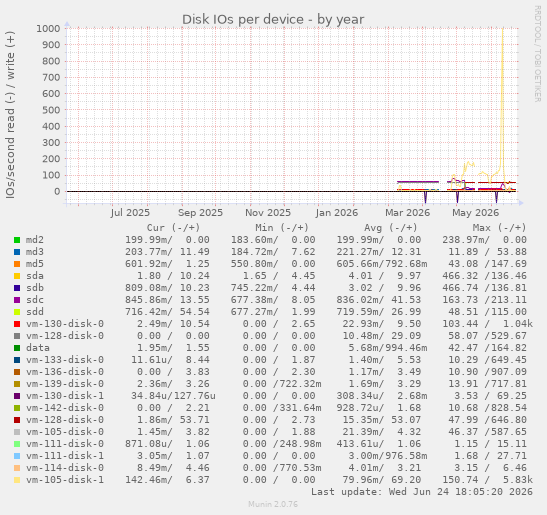Click the 'Avg (-/+)' column header
Screen dimensions: 547x515
coord(391,227)
